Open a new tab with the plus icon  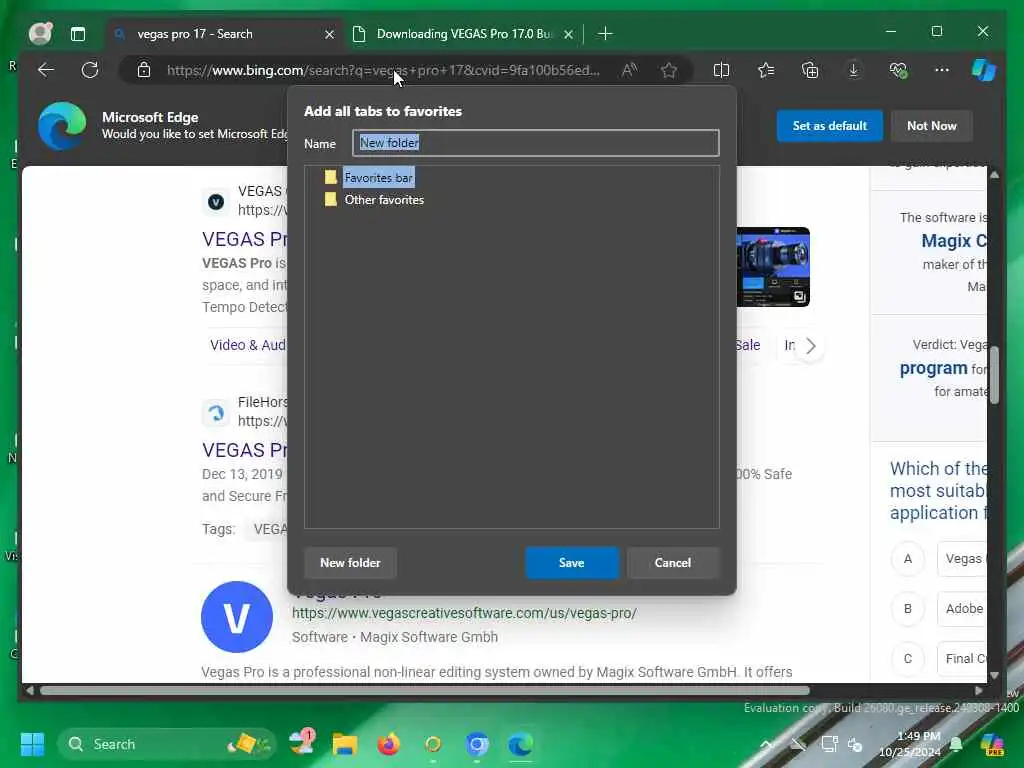[605, 33]
